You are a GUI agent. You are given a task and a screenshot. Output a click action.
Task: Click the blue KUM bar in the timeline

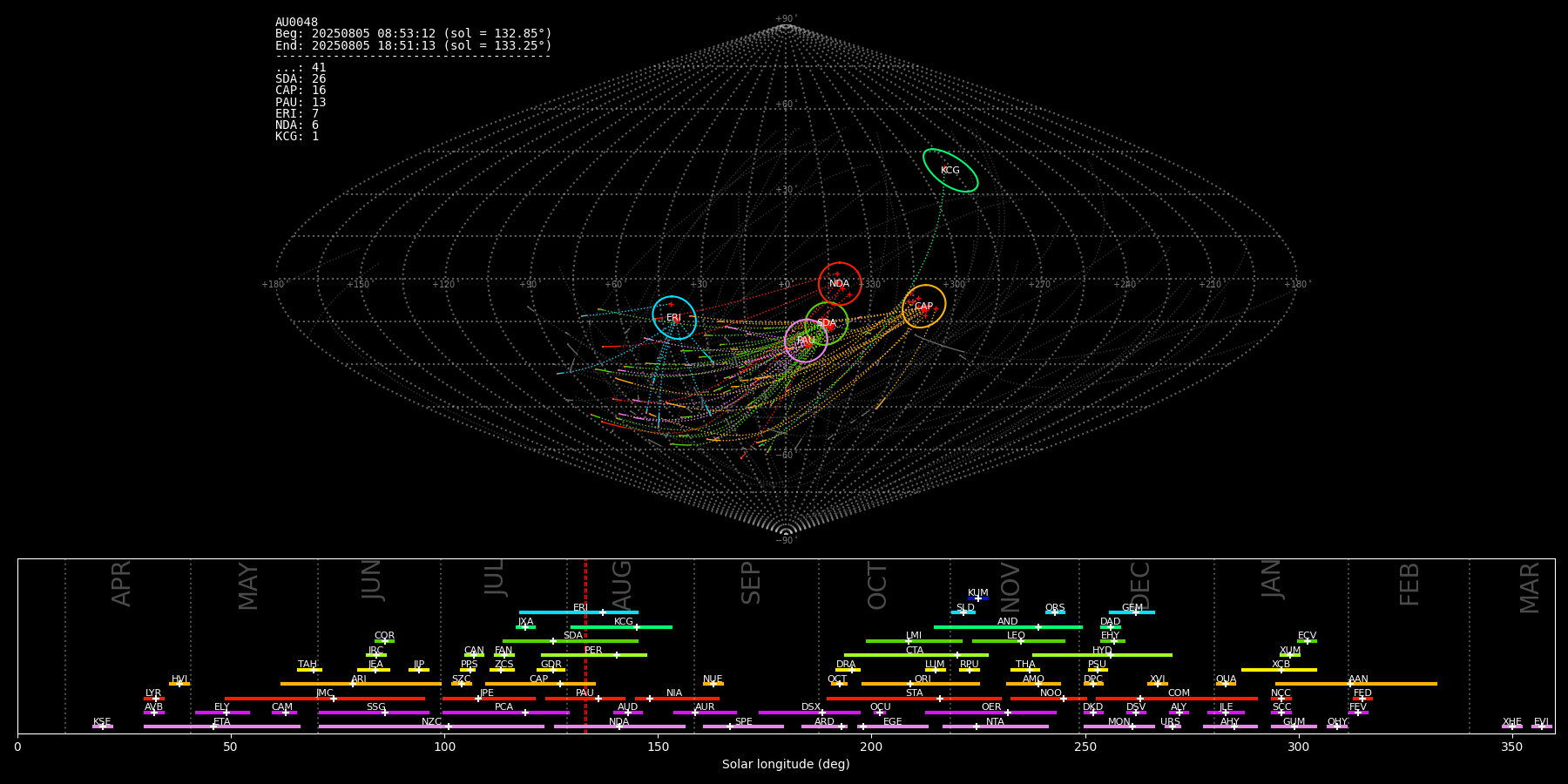(x=978, y=598)
